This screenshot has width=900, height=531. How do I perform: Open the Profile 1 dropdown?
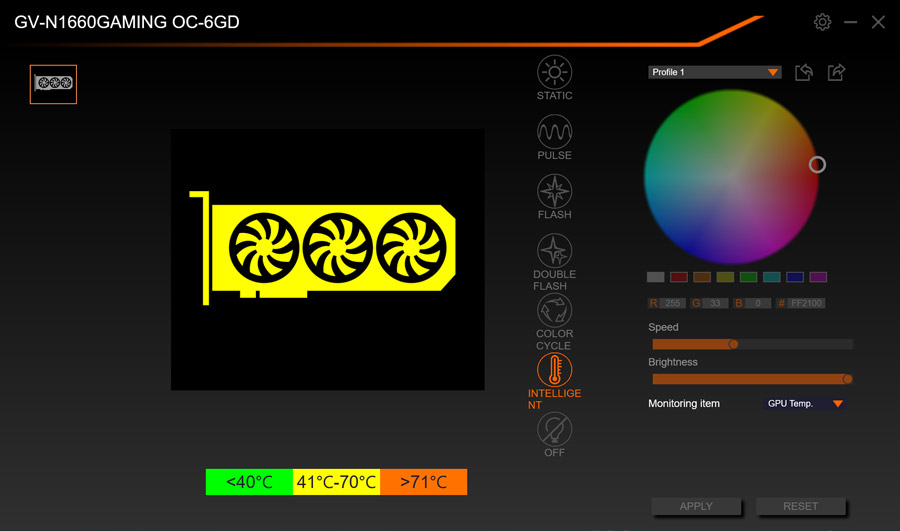tap(715, 72)
